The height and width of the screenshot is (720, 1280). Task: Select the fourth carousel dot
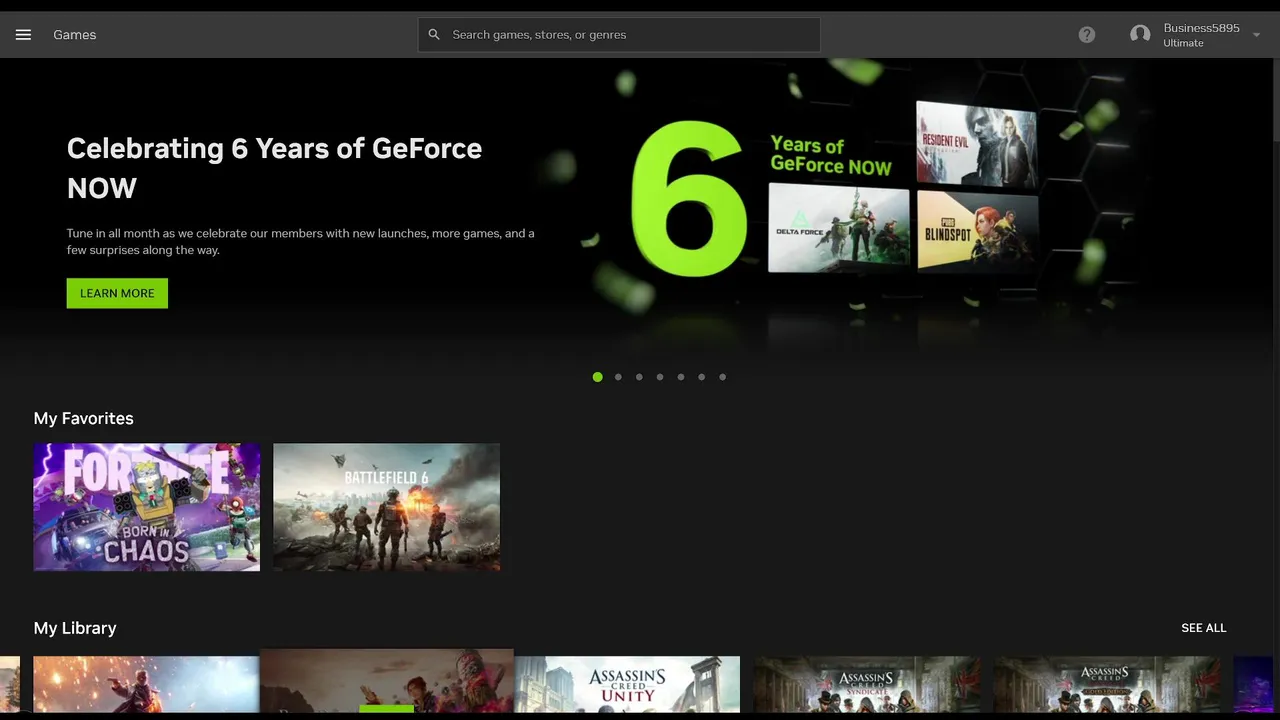(660, 377)
